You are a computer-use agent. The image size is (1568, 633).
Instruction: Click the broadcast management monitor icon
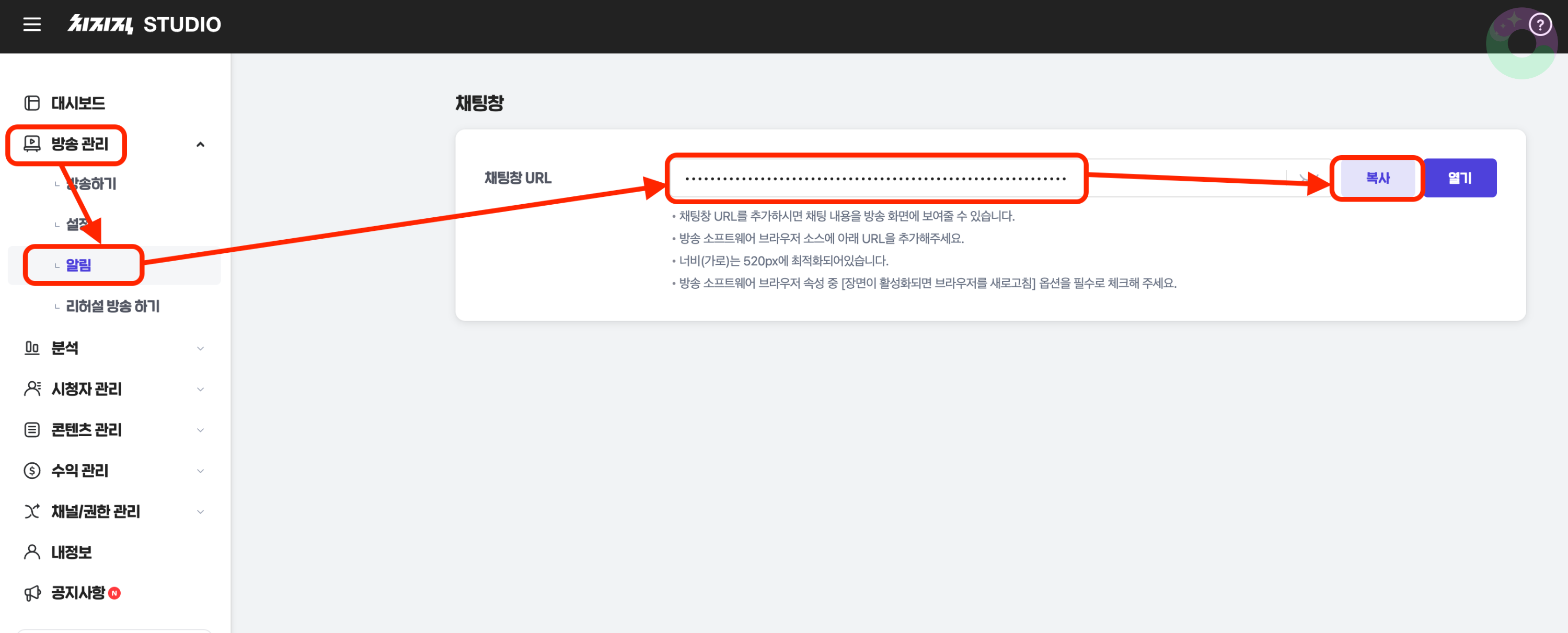[x=32, y=144]
